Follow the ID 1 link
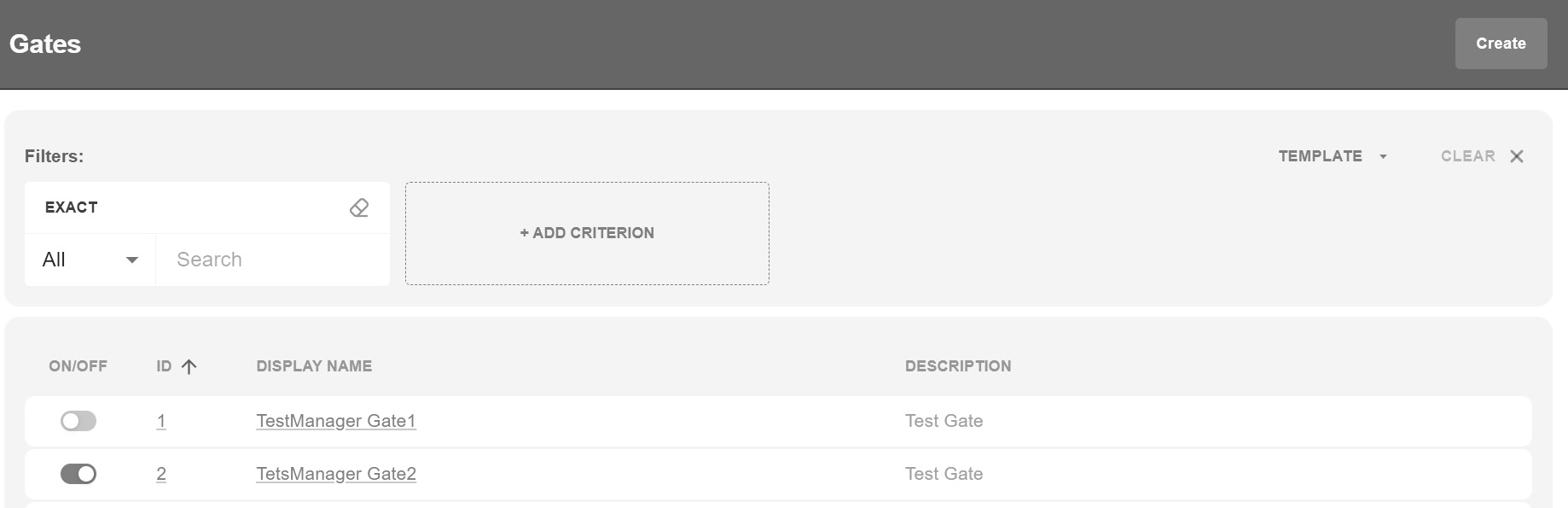Viewport: 1568px width, 508px height. [161, 421]
